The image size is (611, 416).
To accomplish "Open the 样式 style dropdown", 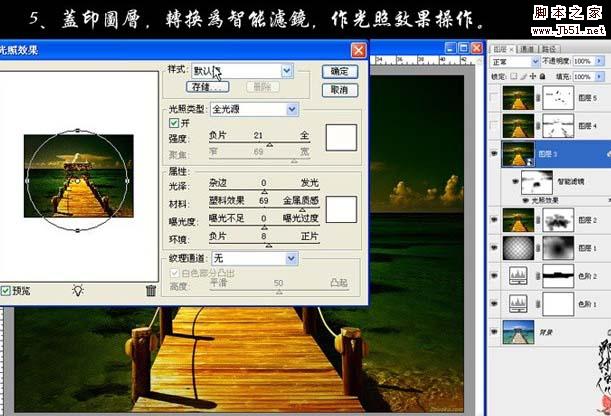I will pyautogui.click(x=287, y=71).
